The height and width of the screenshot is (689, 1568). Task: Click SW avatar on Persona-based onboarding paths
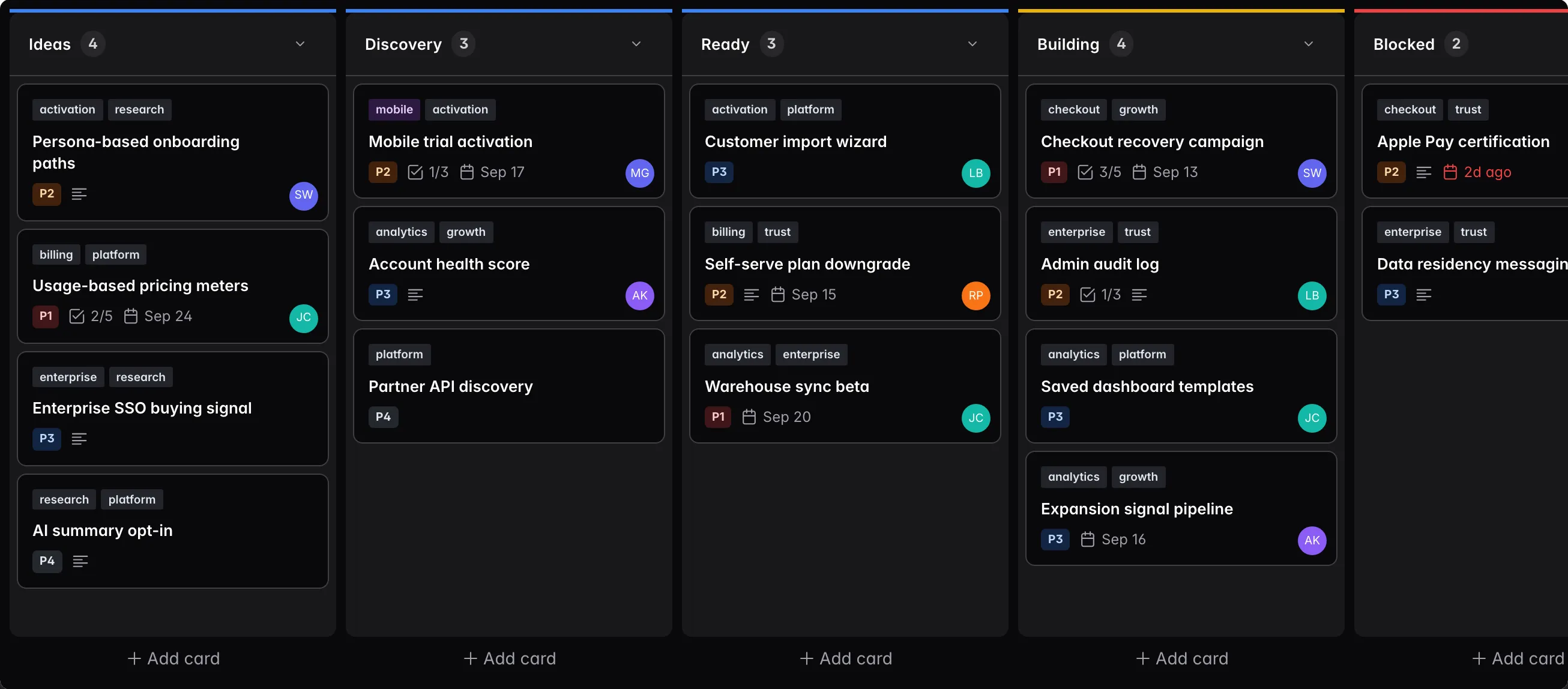303,196
